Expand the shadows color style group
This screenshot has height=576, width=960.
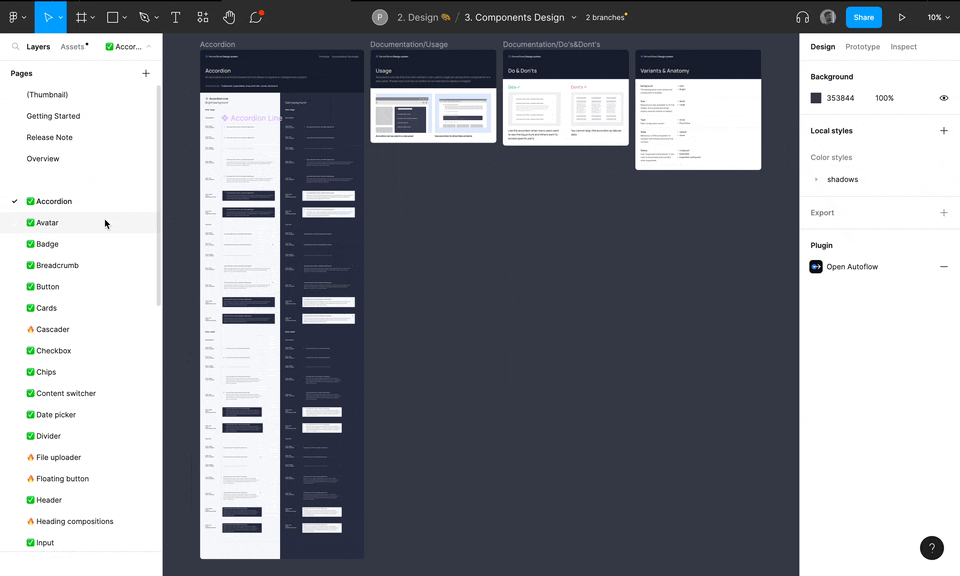pos(816,180)
